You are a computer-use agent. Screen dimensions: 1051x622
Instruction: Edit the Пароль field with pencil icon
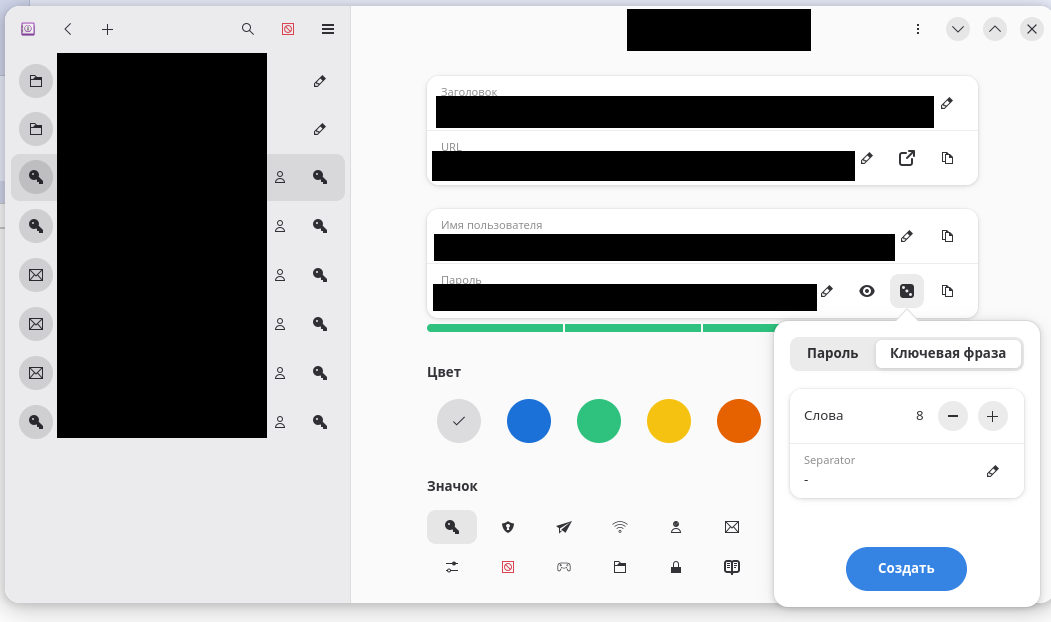tap(826, 291)
